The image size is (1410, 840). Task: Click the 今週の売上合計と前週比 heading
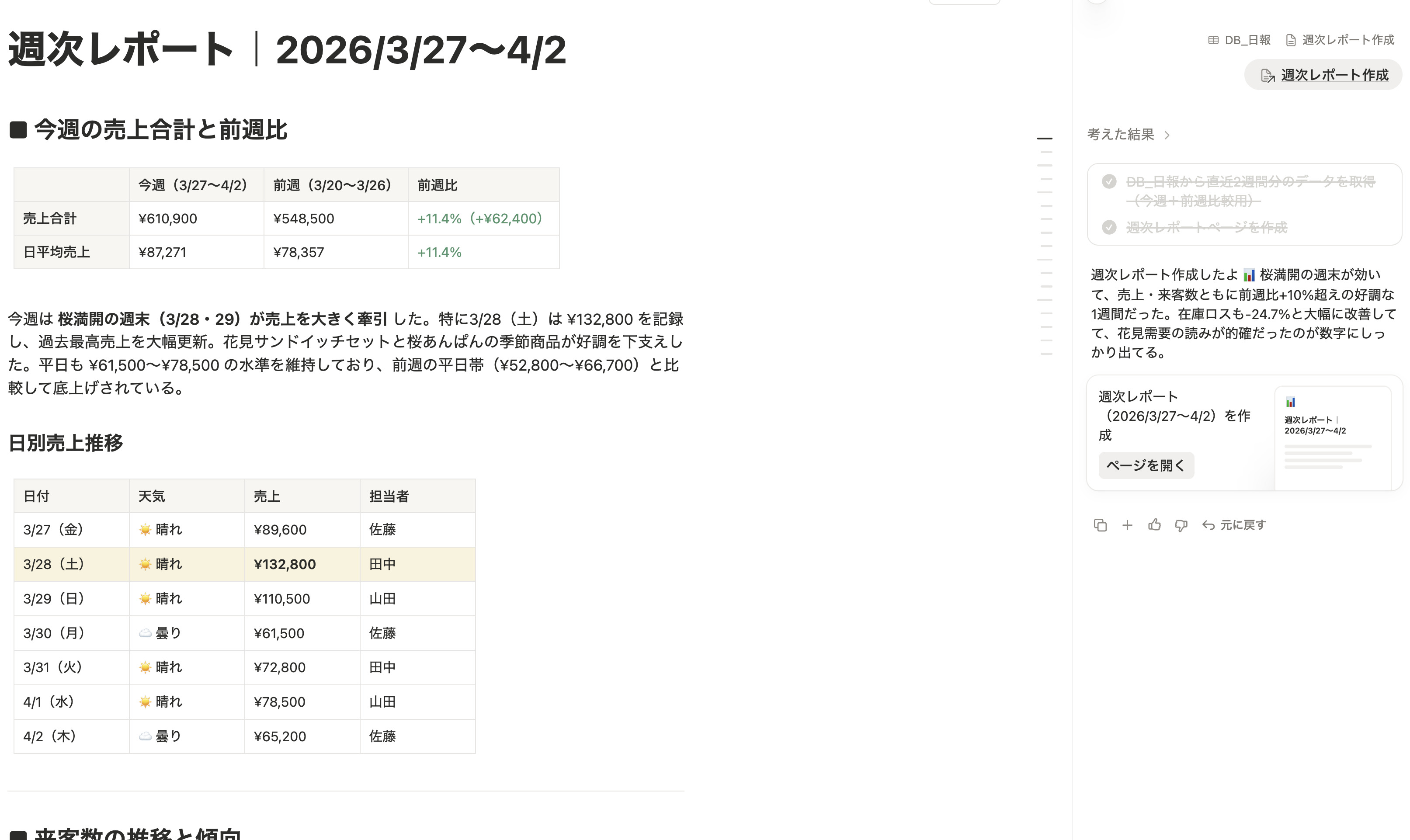click(x=160, y=130)
